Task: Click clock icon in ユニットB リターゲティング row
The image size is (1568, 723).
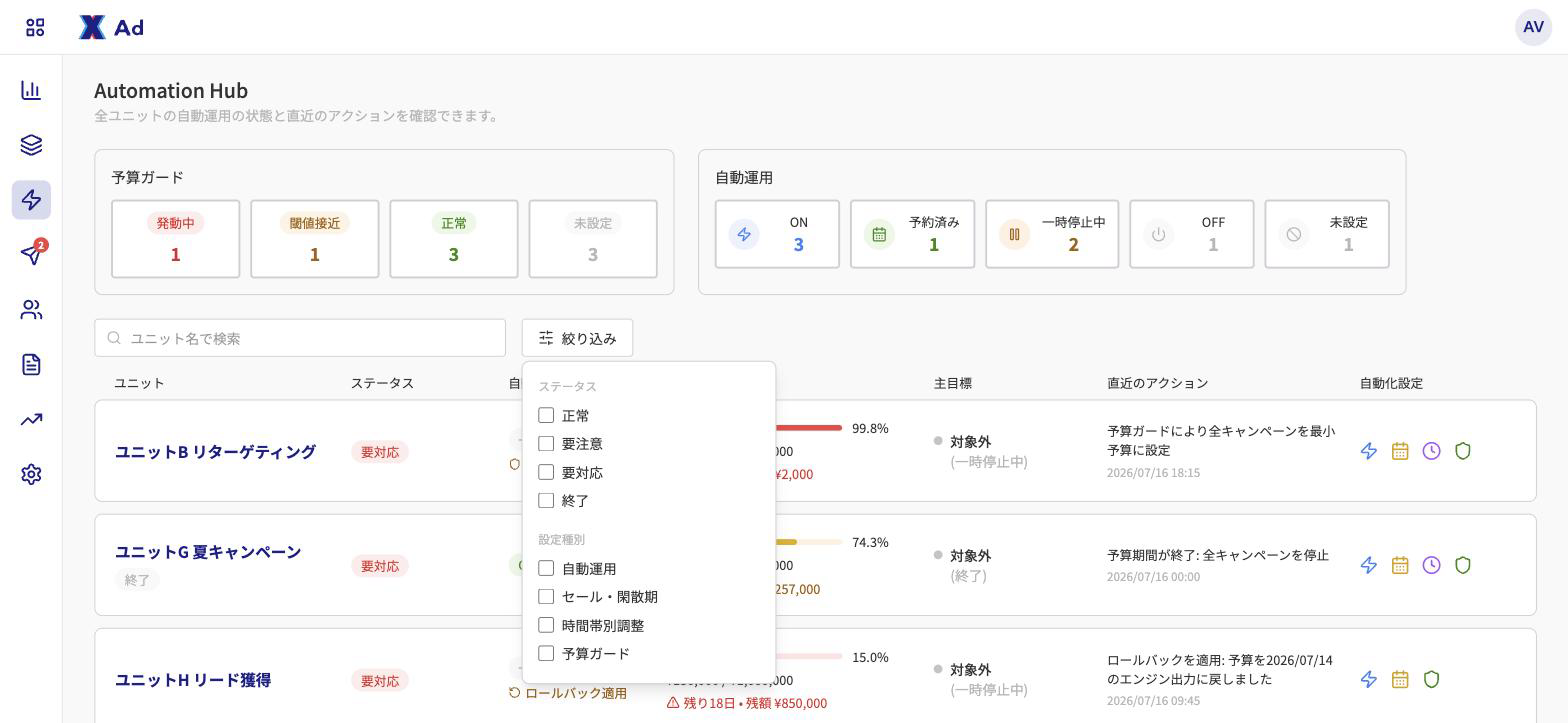Action: (x=1431, y=451)
